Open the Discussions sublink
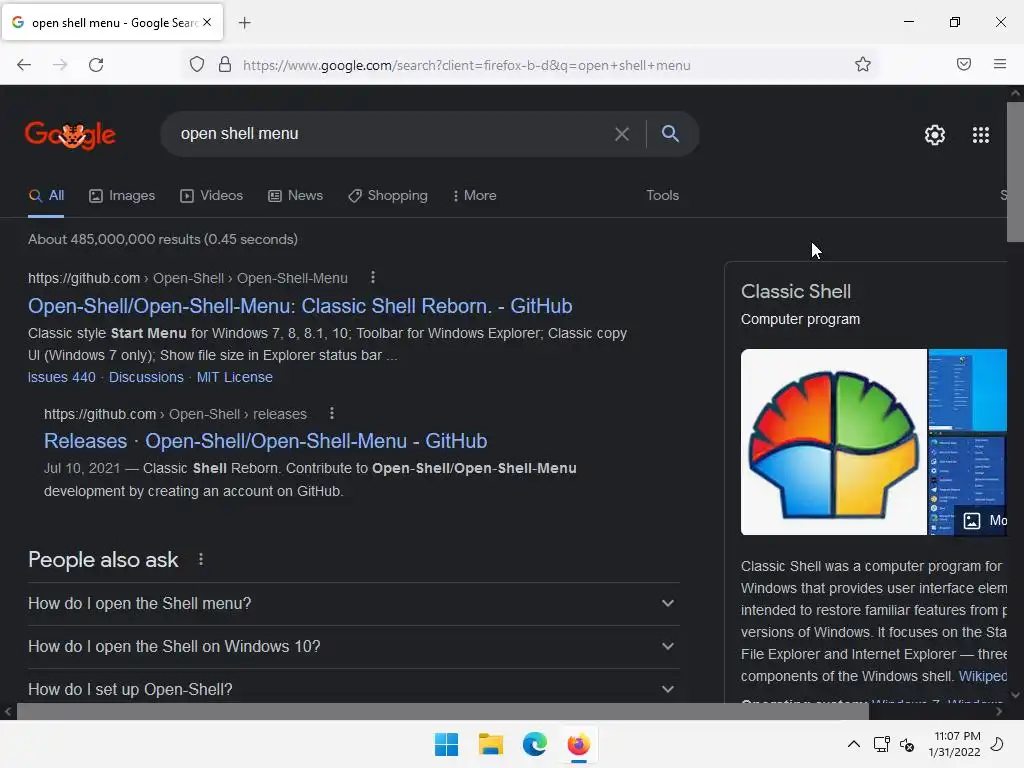 (x=146, y=377)
